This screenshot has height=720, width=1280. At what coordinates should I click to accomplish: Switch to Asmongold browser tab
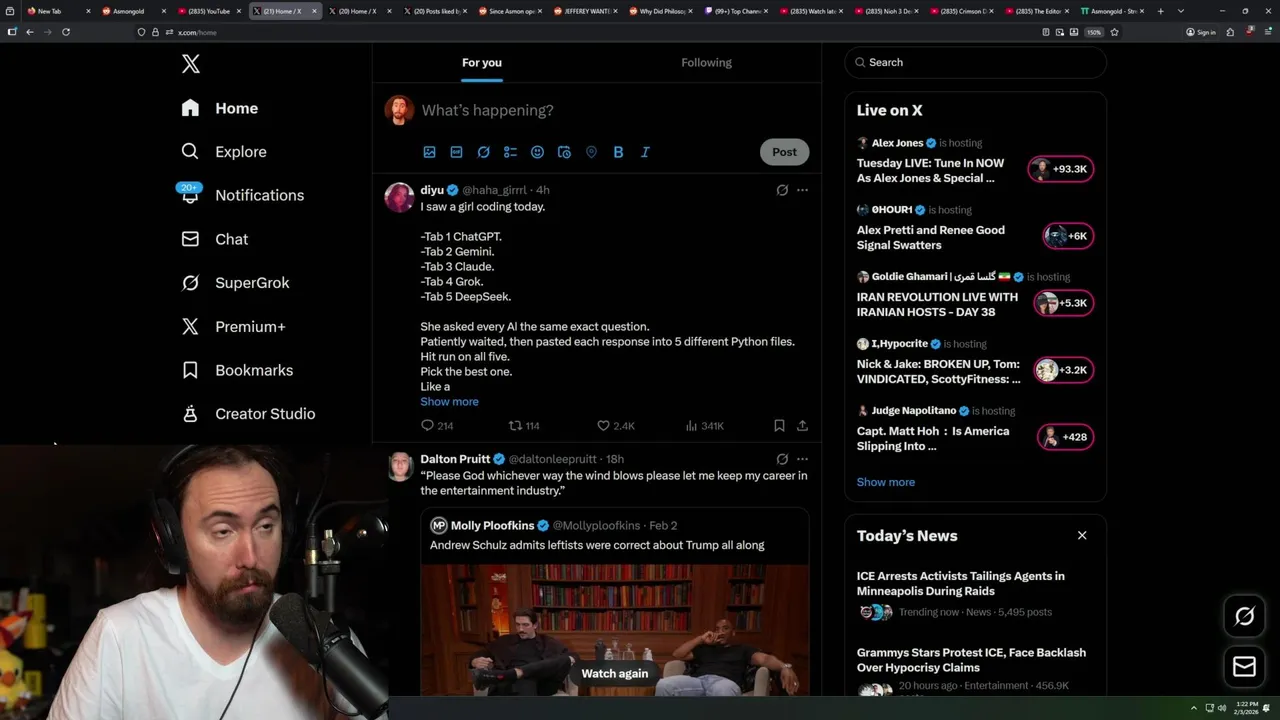point(133,11)
